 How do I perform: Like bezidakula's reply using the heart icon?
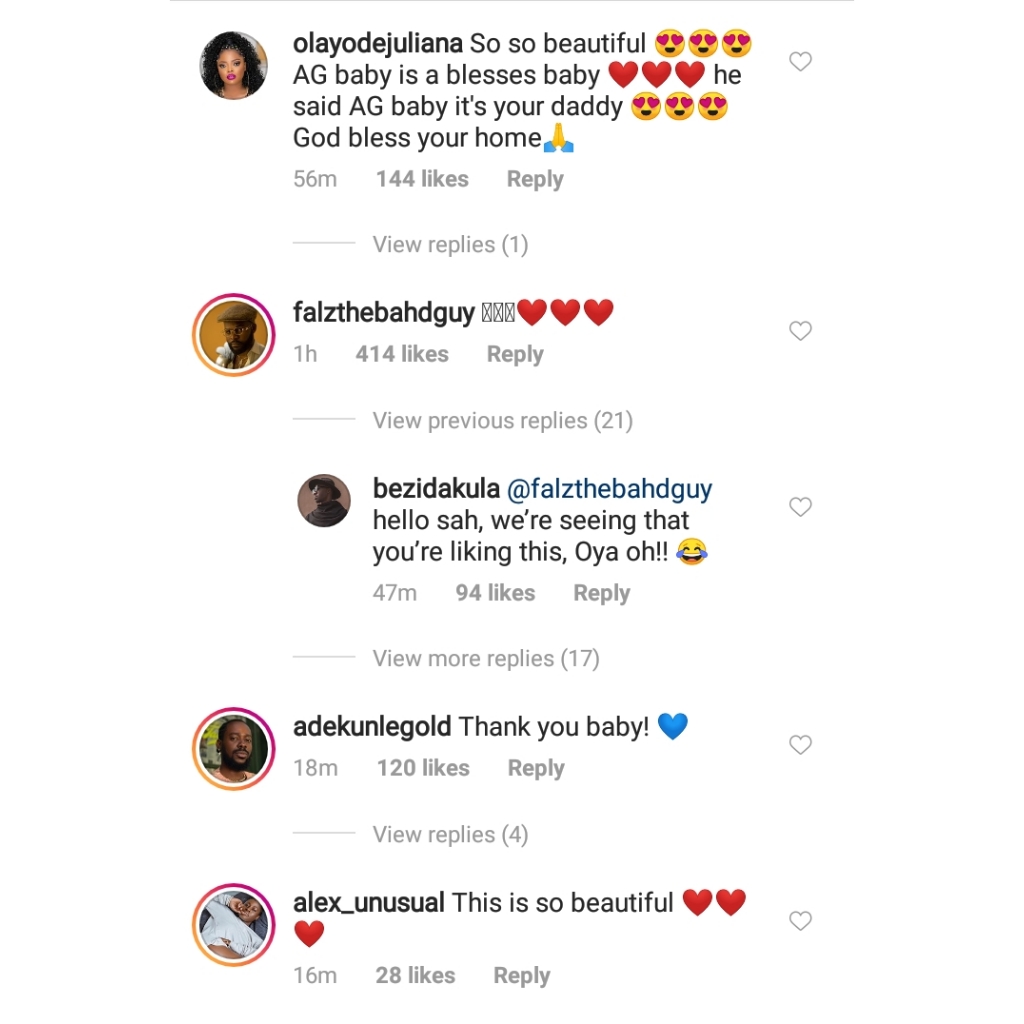(x=800, y=507)
